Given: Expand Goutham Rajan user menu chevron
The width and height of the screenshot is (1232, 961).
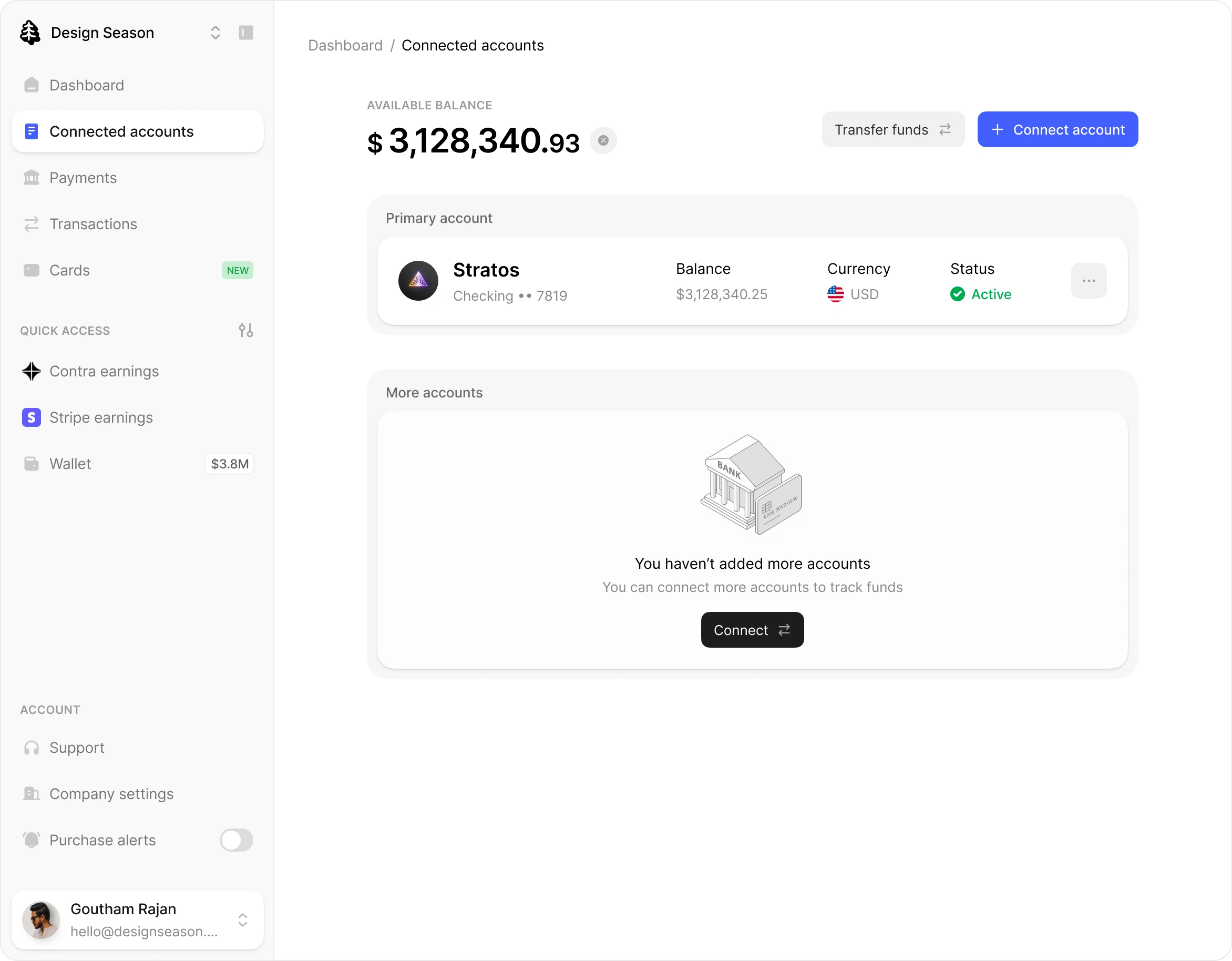Looking at the screenshot, I should (x=243, y=920).
